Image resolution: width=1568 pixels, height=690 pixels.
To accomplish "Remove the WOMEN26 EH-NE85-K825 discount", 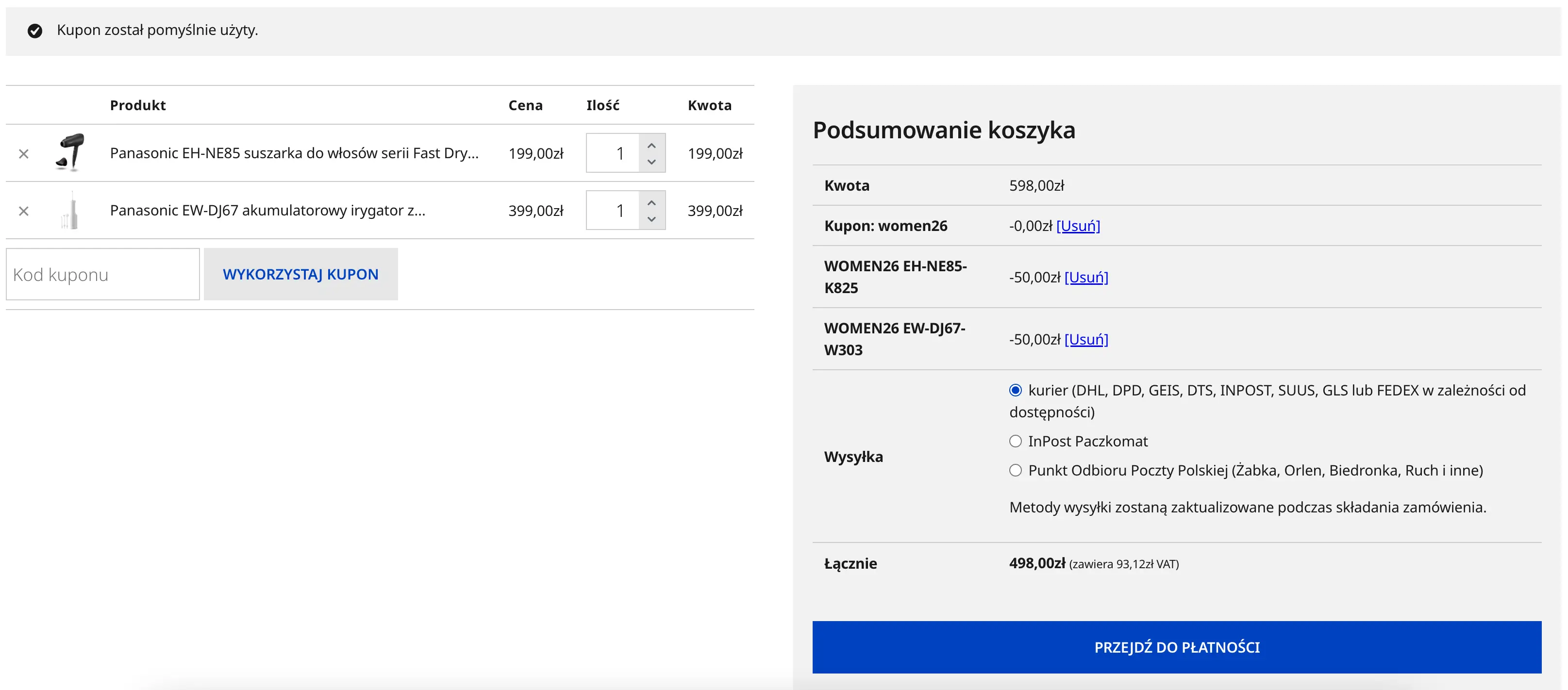I will pyautogui.click(x=1086, y=277).
